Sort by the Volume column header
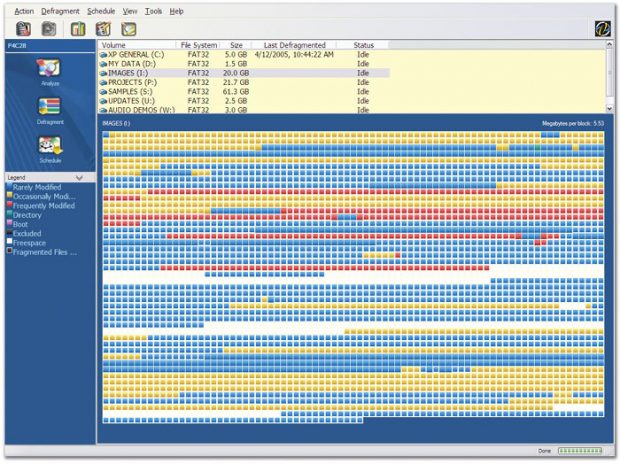This screenshot has height=464, width=620. click(136, 45)
